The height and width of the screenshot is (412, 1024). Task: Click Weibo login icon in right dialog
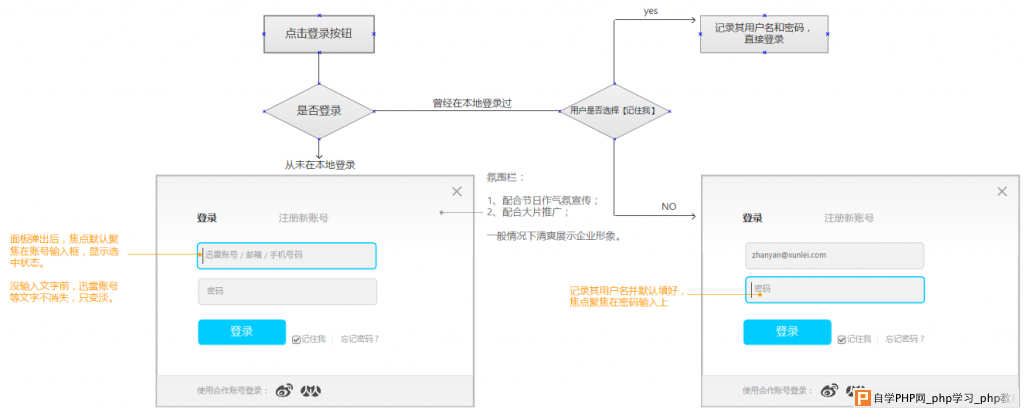tap(830, 390)
